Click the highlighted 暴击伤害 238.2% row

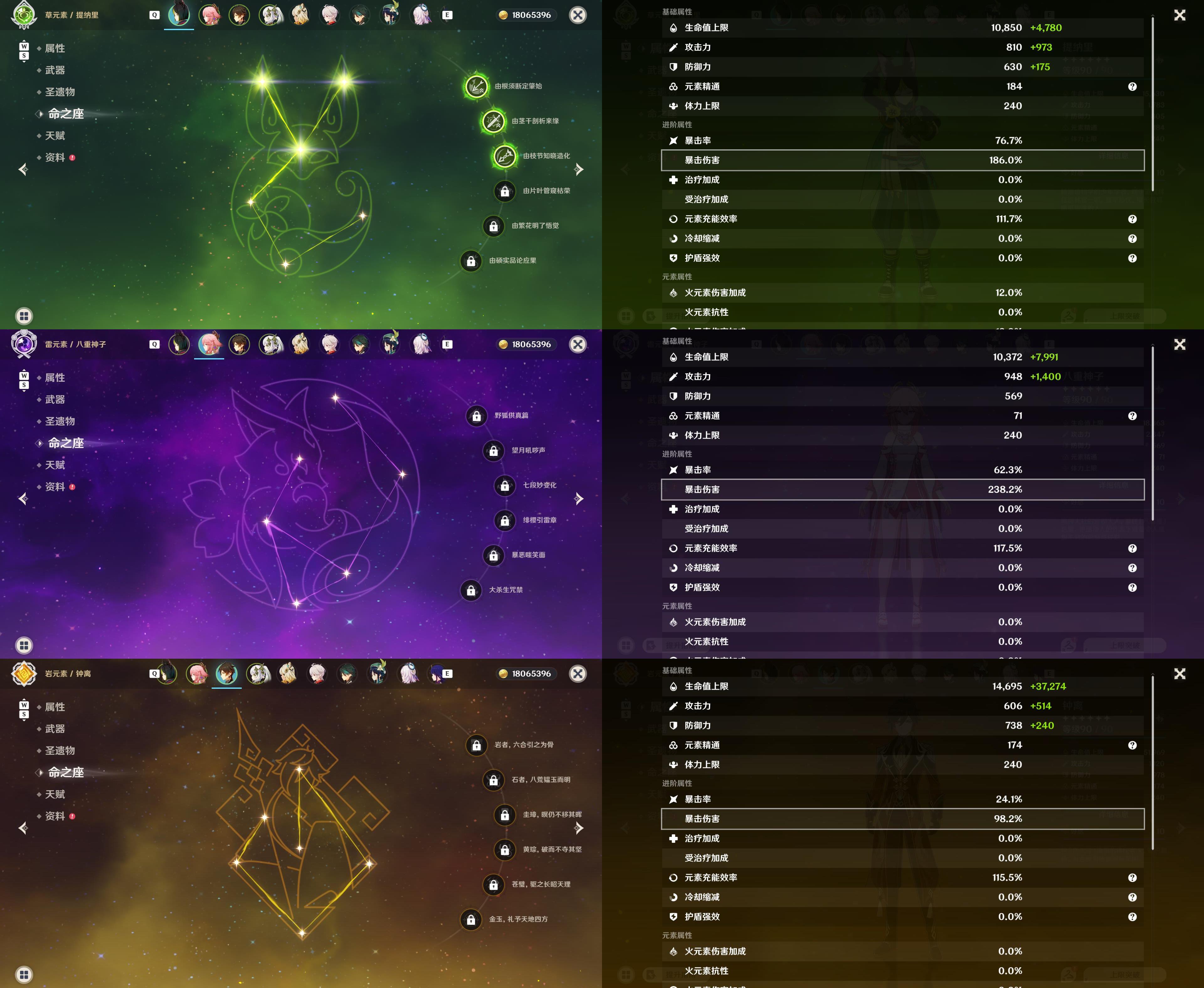pyautogui.click(x=902, y=489)
